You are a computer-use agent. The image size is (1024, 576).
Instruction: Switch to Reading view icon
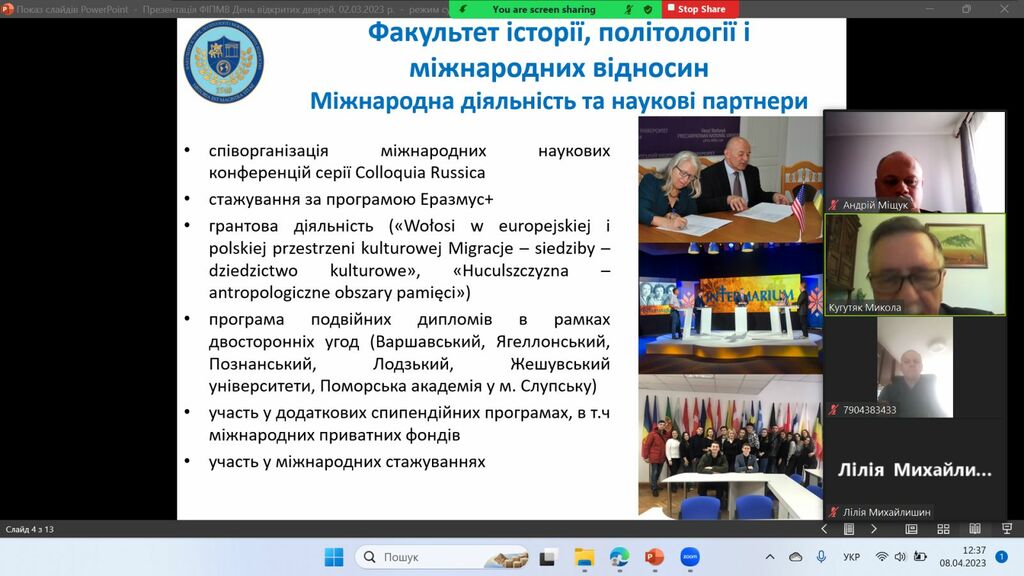click(x=975, y=529)
